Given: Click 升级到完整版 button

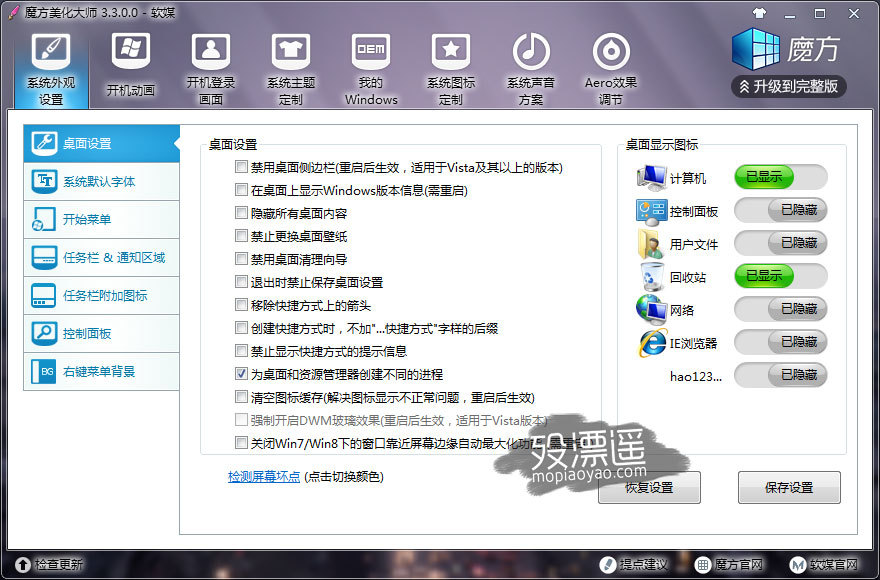Looking at the screenshot, I should (789, 86).
